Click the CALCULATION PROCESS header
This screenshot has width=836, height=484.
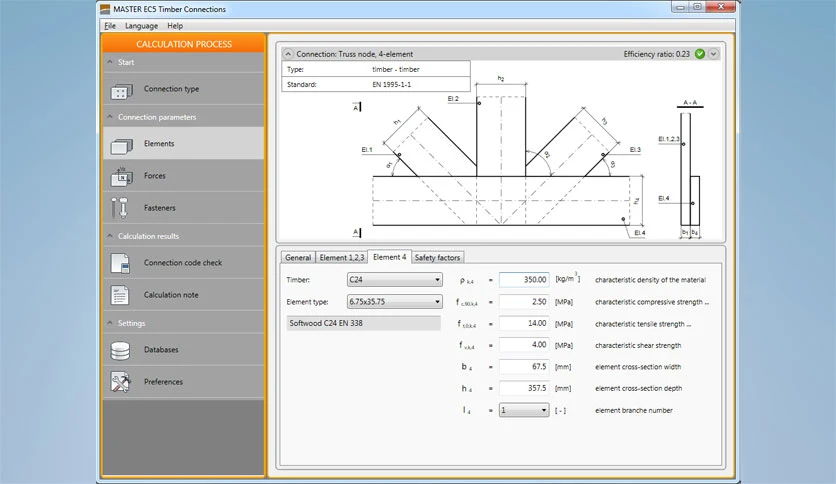(x=183, y=44)
